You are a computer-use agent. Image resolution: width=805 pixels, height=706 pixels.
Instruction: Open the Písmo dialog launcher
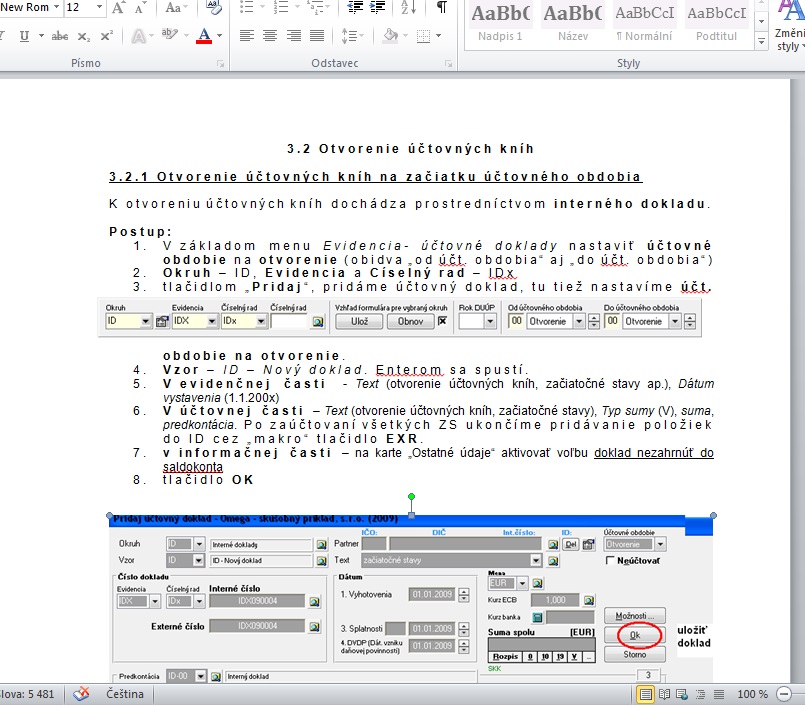(x=221, y=64)
